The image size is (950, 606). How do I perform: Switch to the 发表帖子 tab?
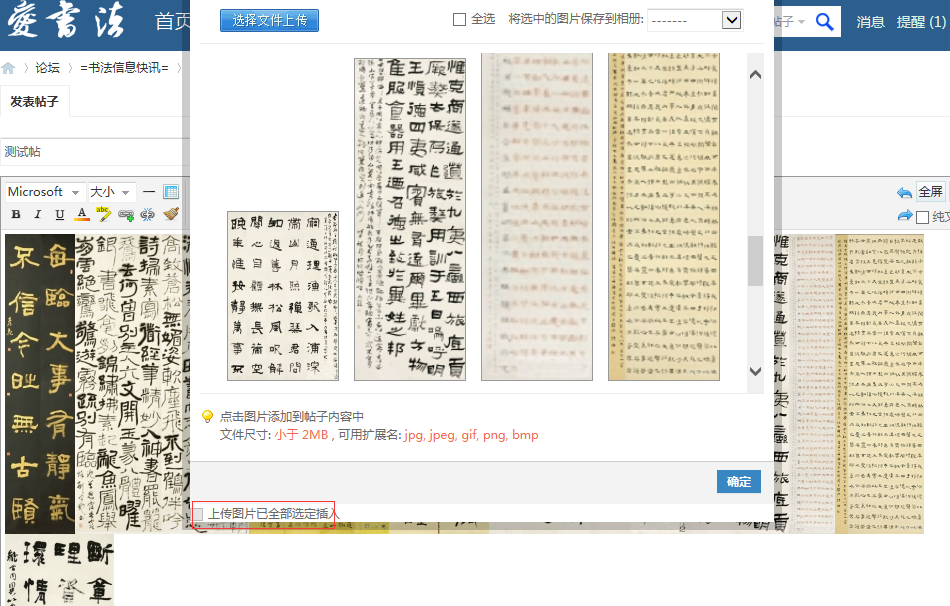[x=35, y=101]
